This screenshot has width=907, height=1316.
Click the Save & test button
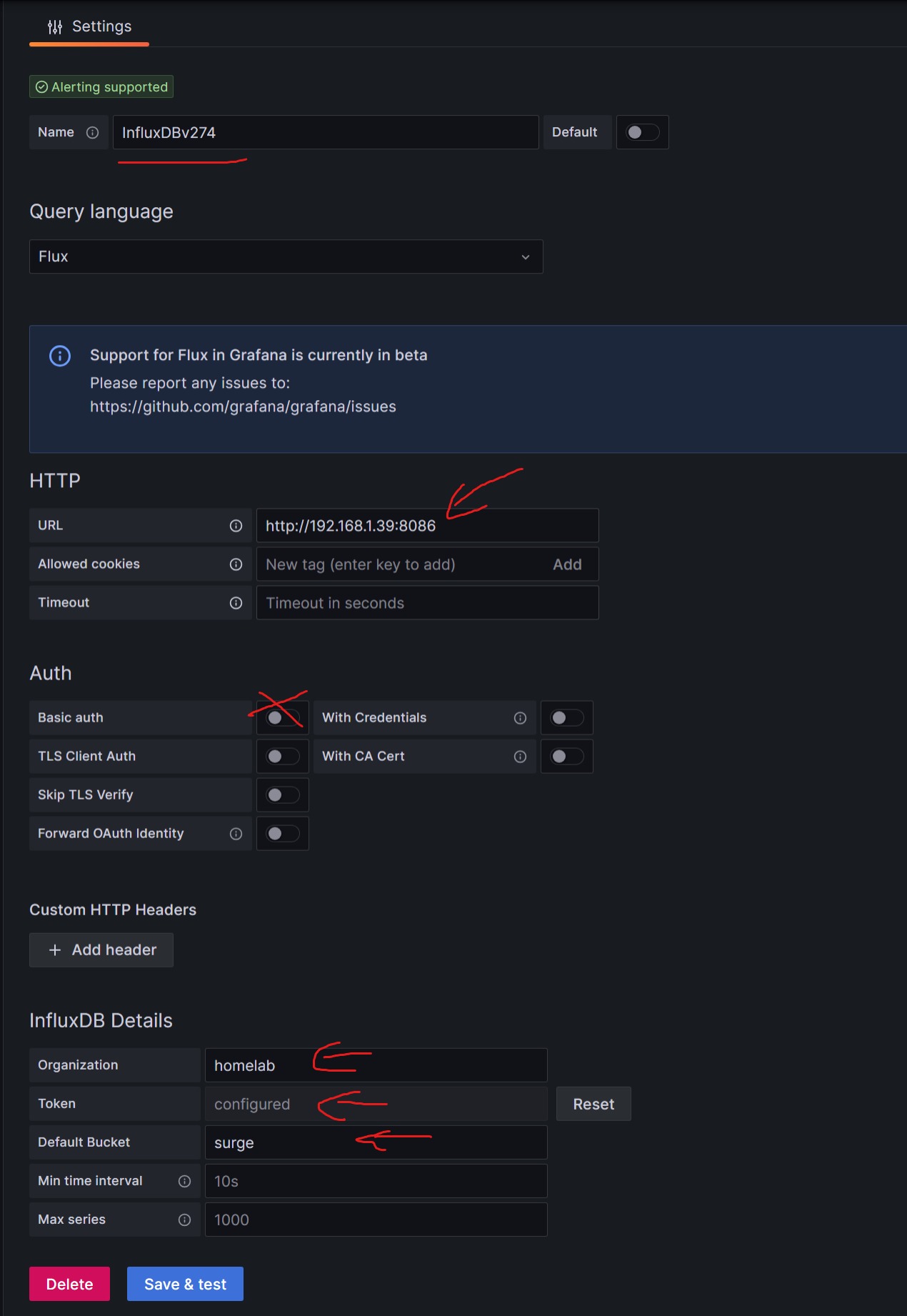[x=185, y=1284]
